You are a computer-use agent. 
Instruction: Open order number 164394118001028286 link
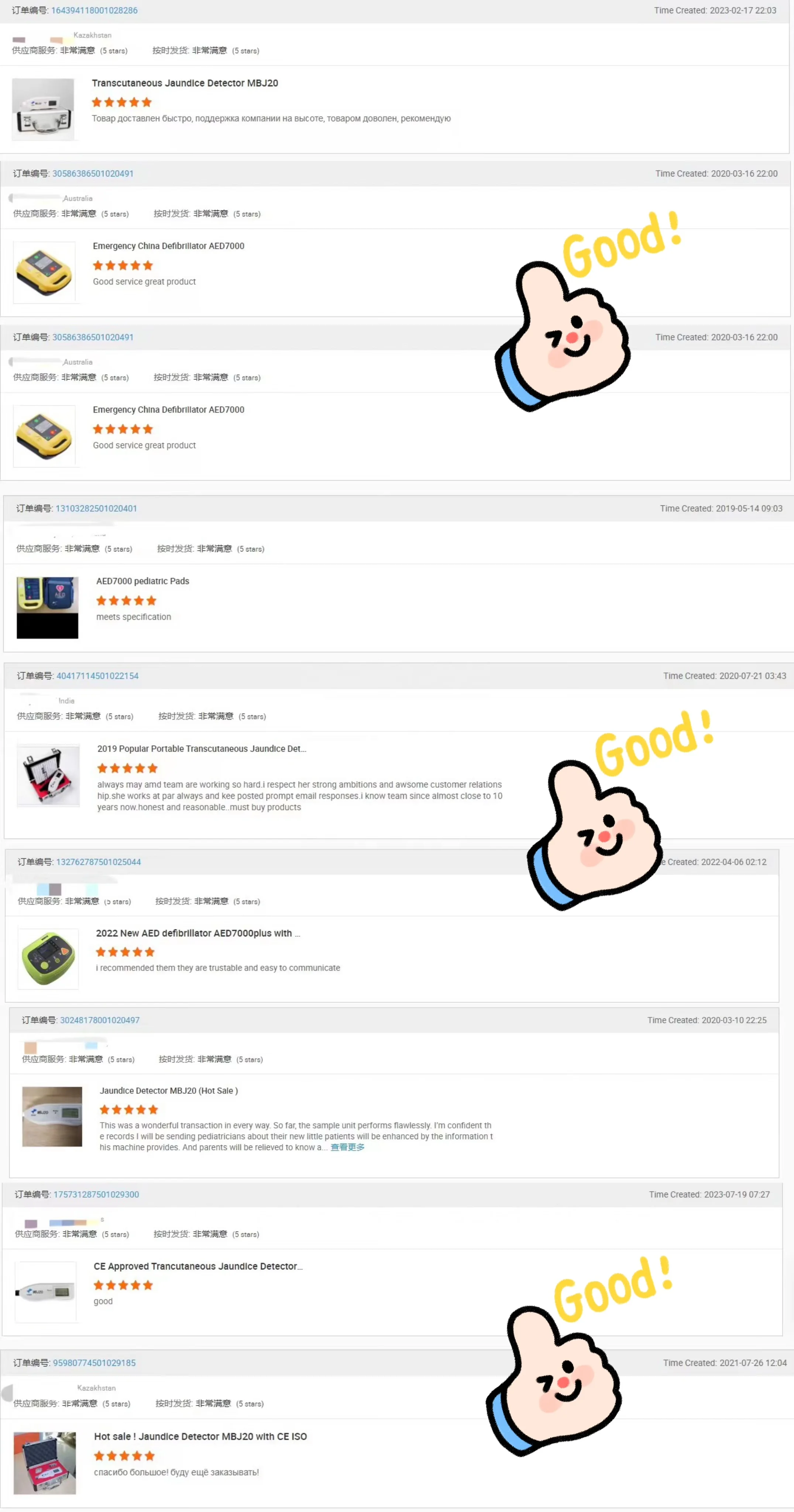tap(94, 11)
